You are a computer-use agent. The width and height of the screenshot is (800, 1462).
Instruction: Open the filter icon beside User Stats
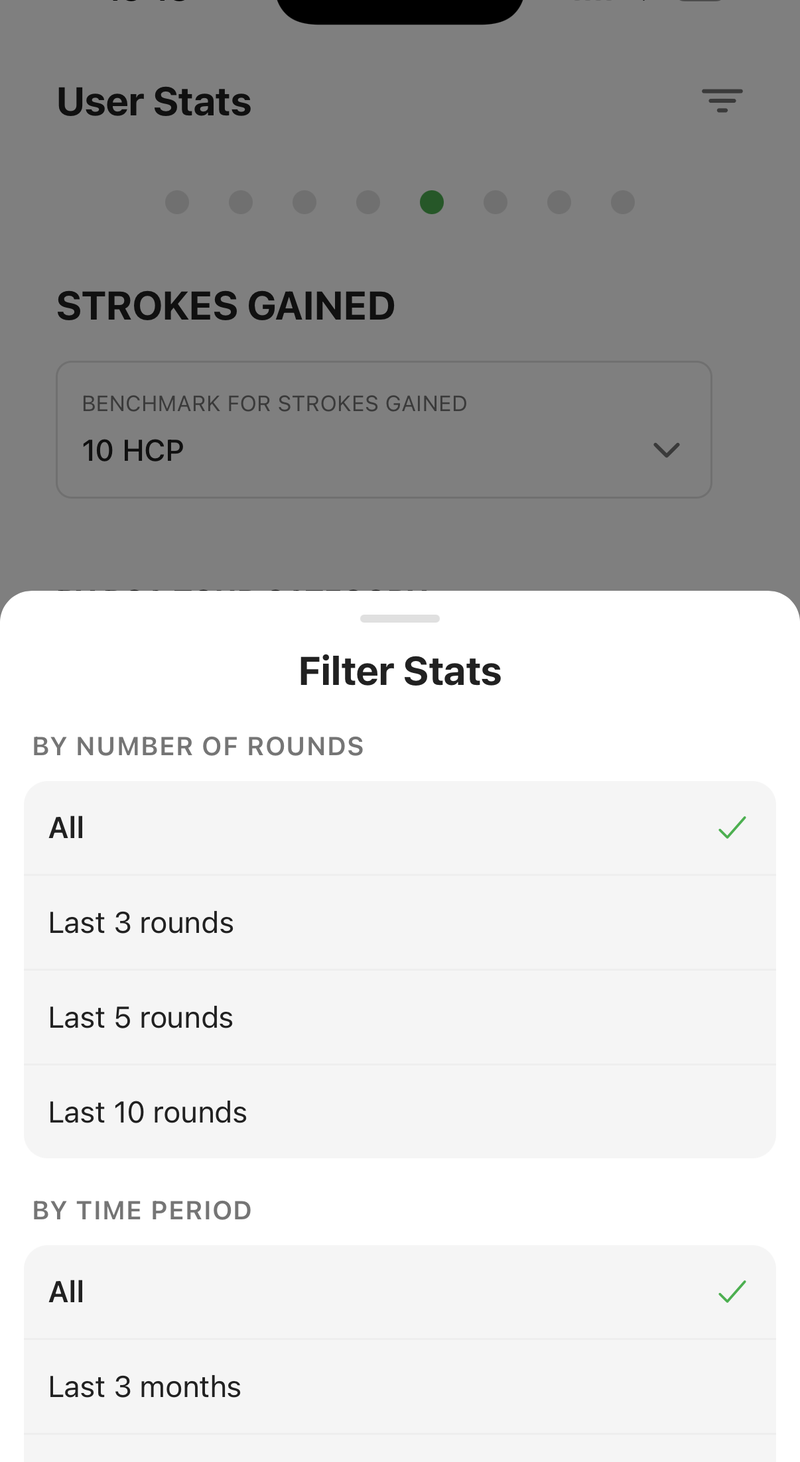click(x=722, y=100)
